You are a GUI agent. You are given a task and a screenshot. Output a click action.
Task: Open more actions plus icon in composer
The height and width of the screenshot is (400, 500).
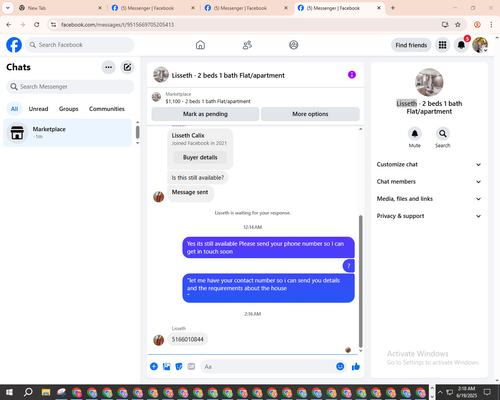154,366
